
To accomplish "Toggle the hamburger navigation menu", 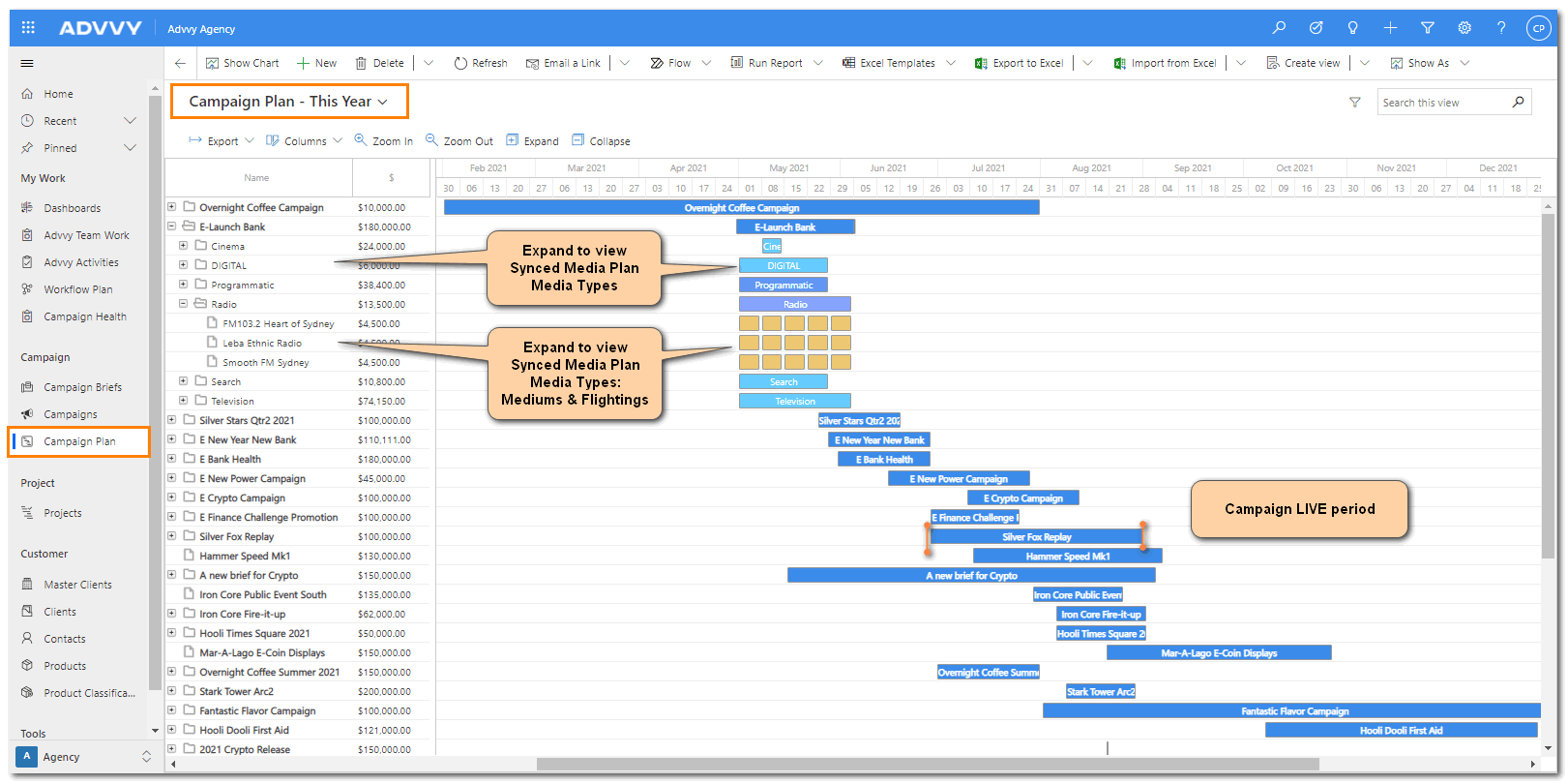I will point(27,63).
